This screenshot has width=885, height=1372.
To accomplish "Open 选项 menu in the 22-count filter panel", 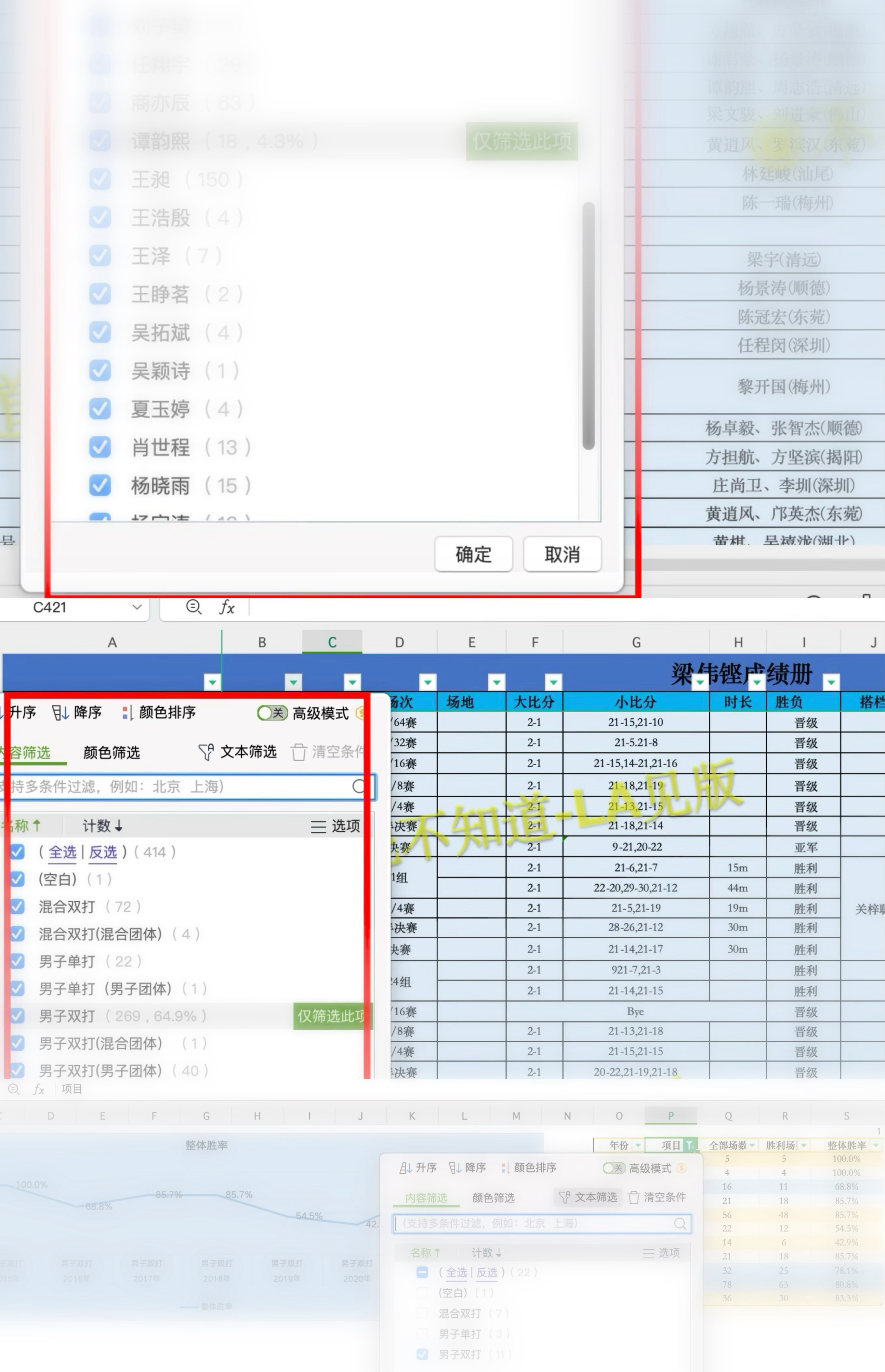I will (x=661, y=1252).
